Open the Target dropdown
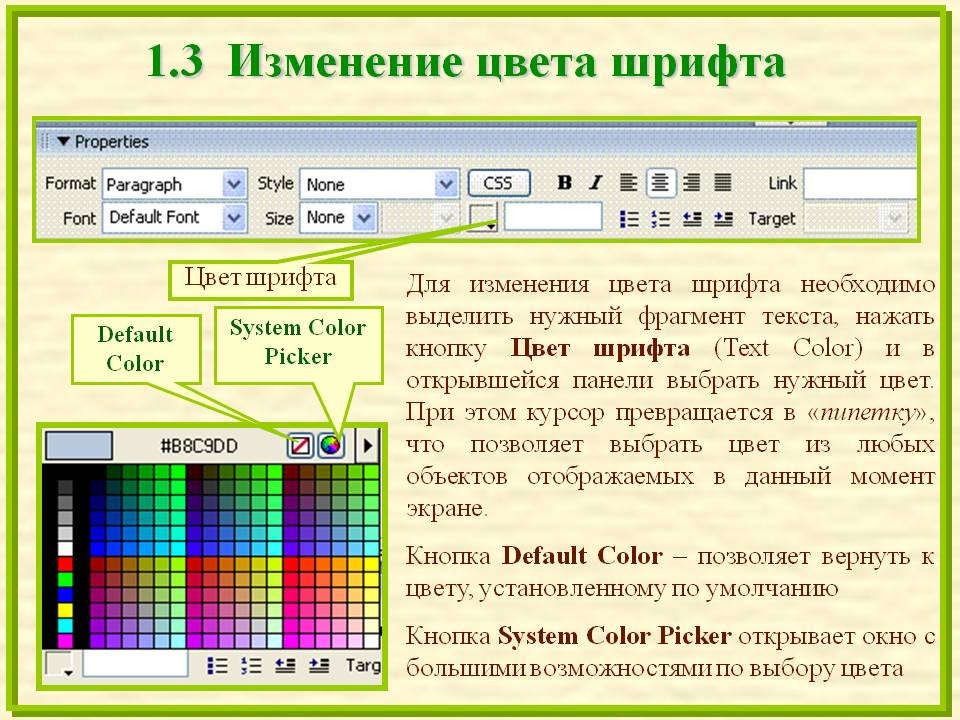 tap(856, 219)
